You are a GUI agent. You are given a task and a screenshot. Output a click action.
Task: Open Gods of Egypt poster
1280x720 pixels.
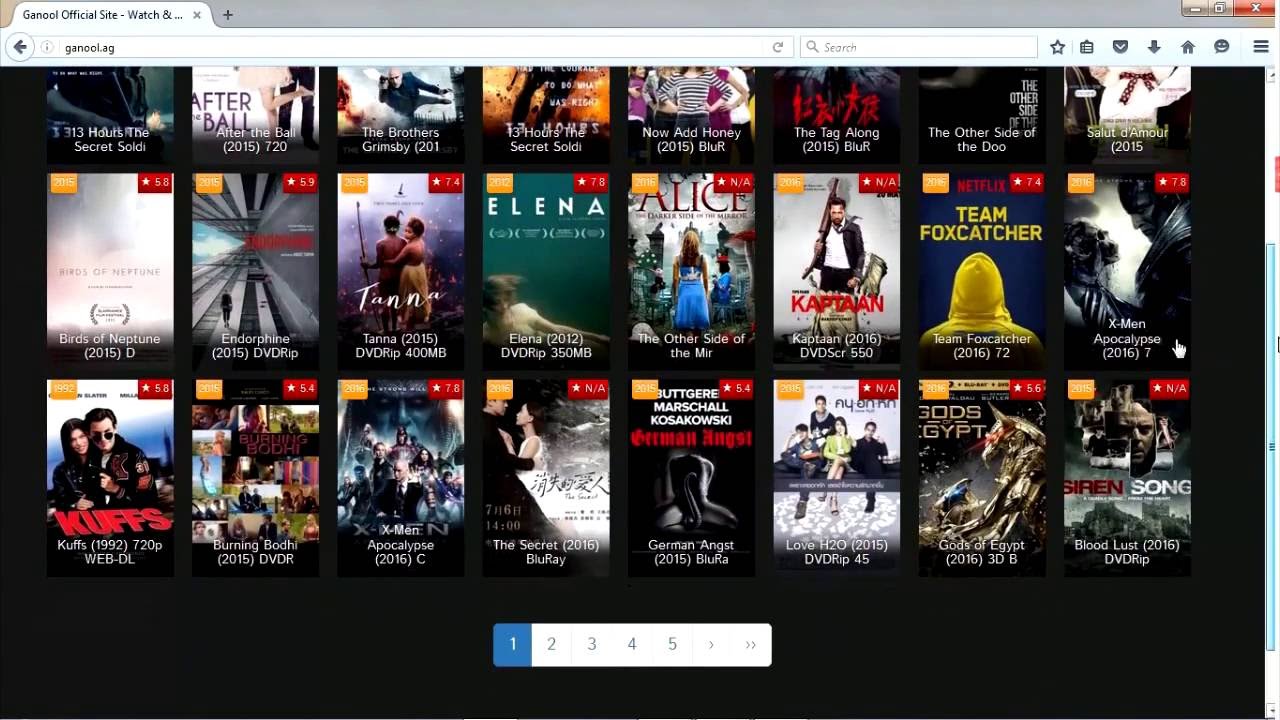(x=982, y=478)
